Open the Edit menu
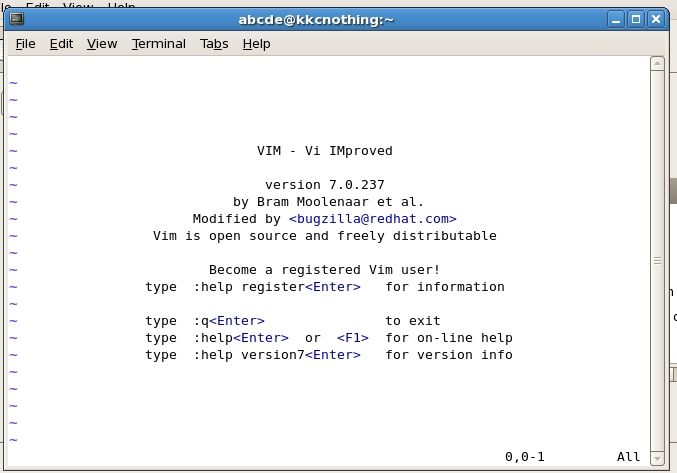The width and height of the screenshot is (677, 473). [61, 44]
